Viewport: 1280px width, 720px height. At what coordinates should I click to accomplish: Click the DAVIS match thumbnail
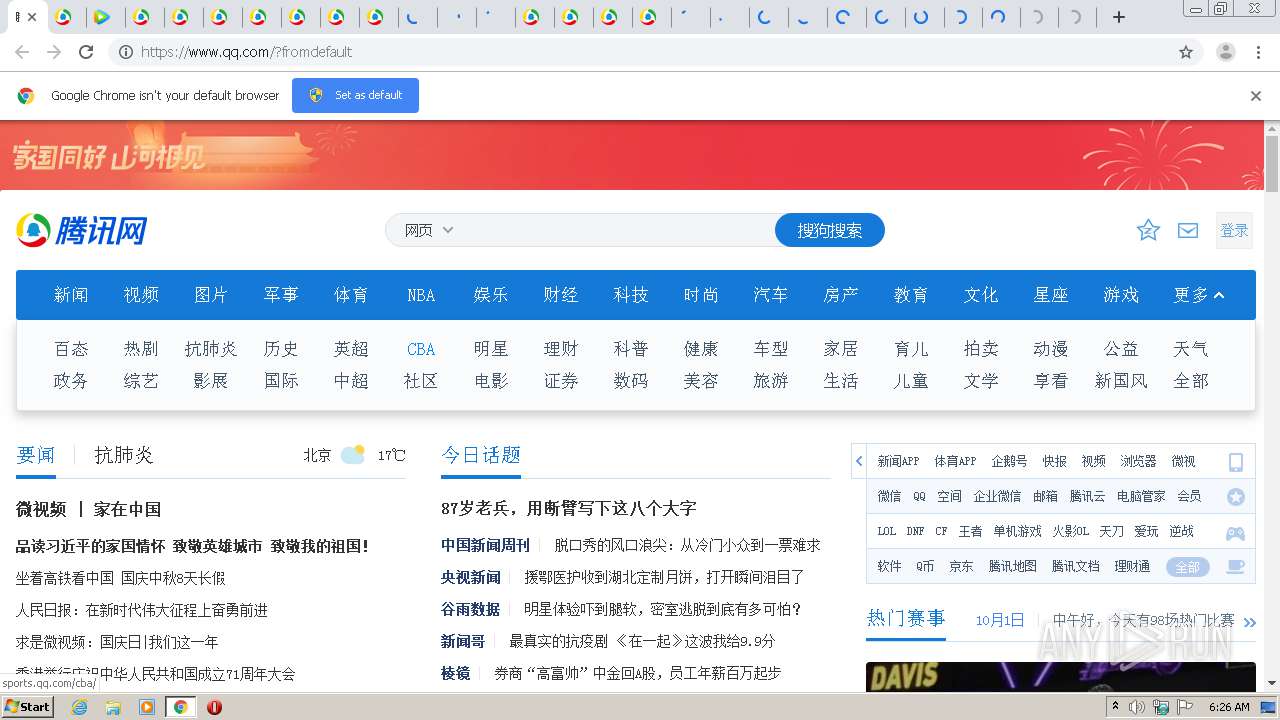coord(1060,677)
